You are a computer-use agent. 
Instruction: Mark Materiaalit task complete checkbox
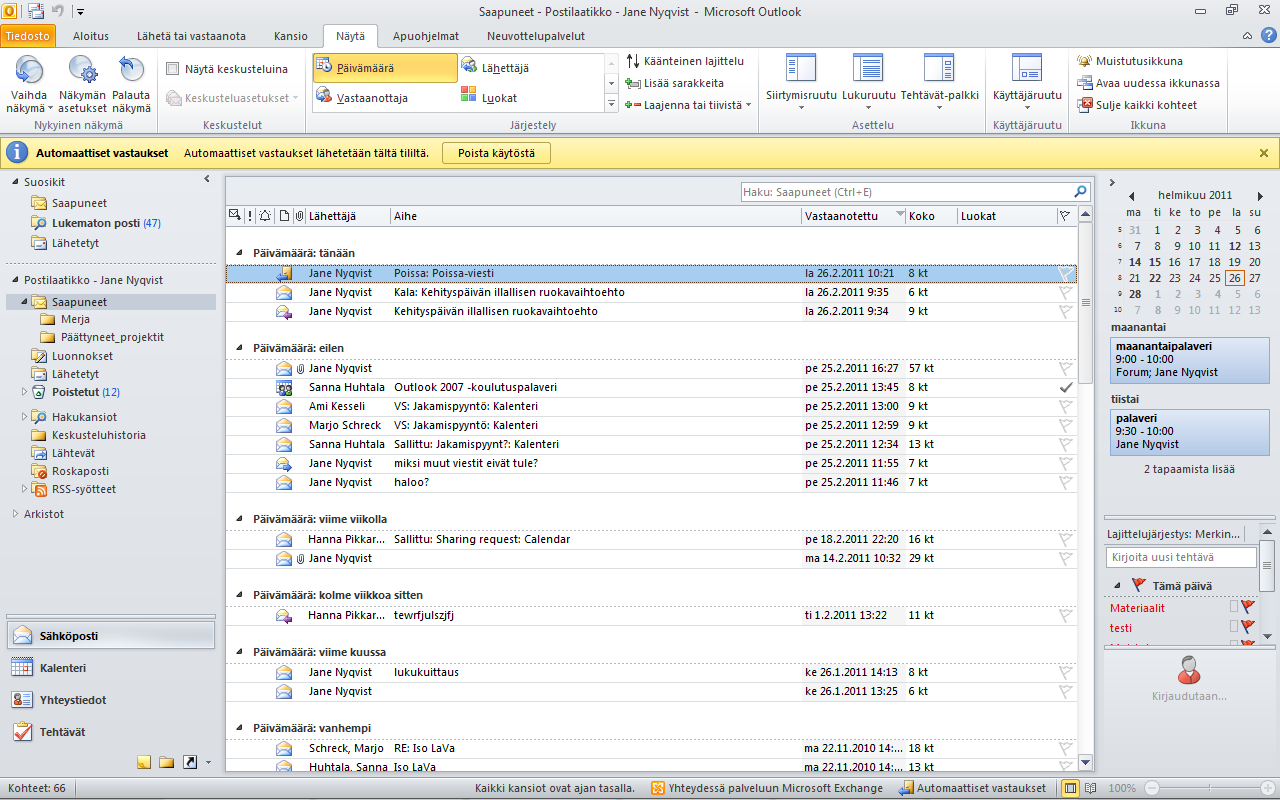[1234, 607]
